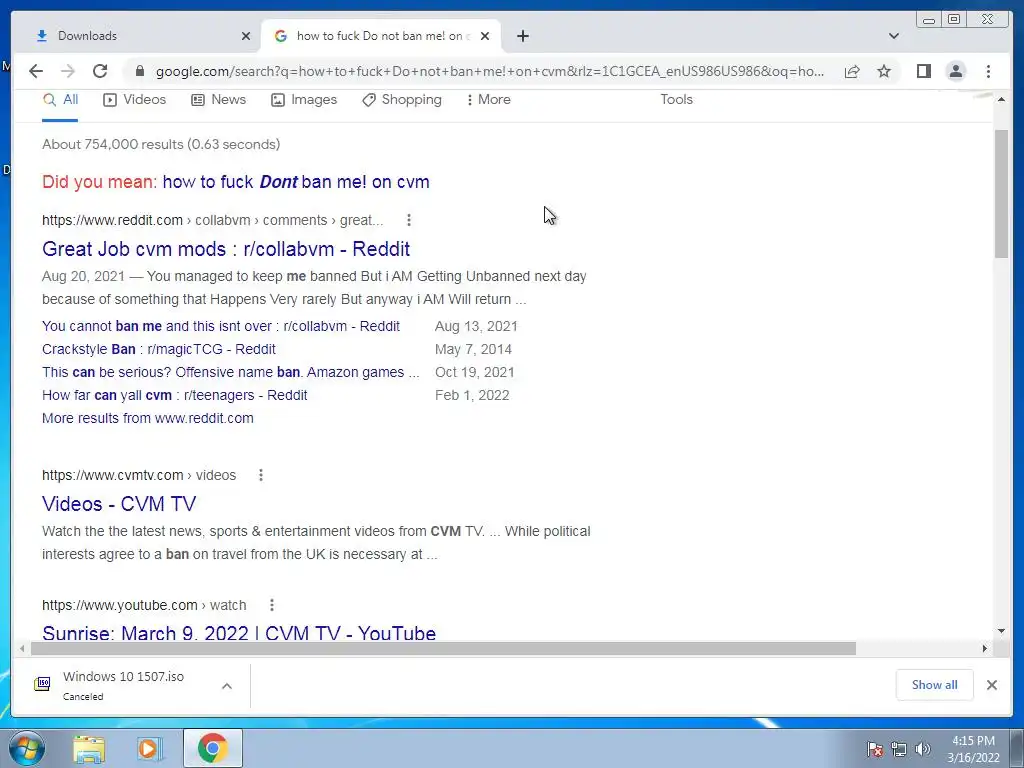Click the forward navigation arrow

(x=68, y=71)
